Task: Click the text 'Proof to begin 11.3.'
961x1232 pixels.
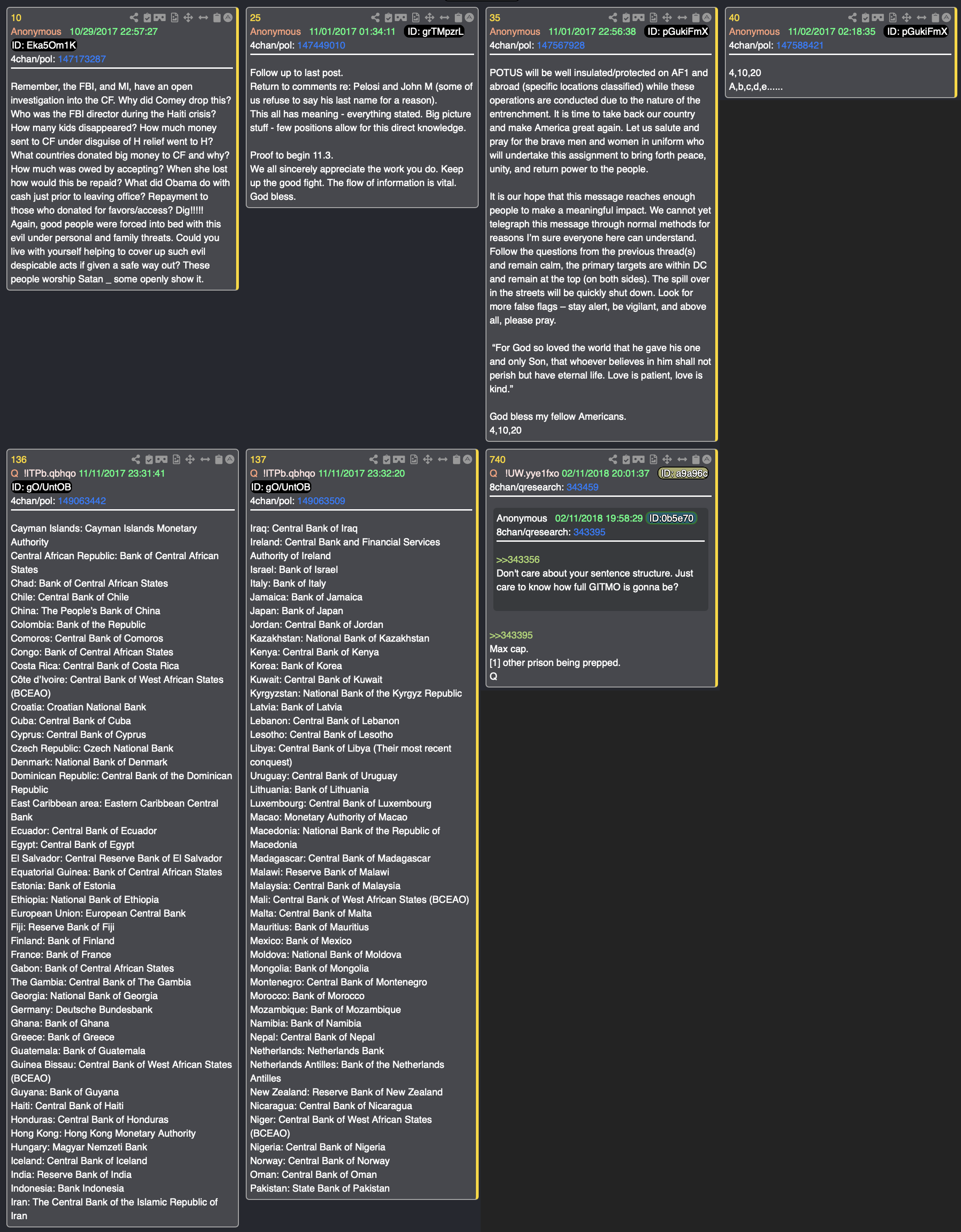Action: (x=292, y=155)
